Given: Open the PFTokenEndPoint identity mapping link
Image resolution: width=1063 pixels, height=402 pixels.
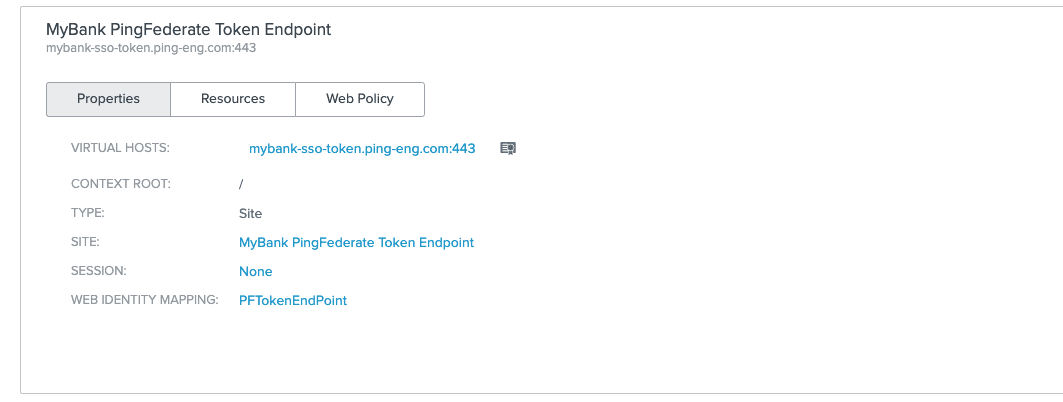Looking at the screenshot, I should click(293, 300).
